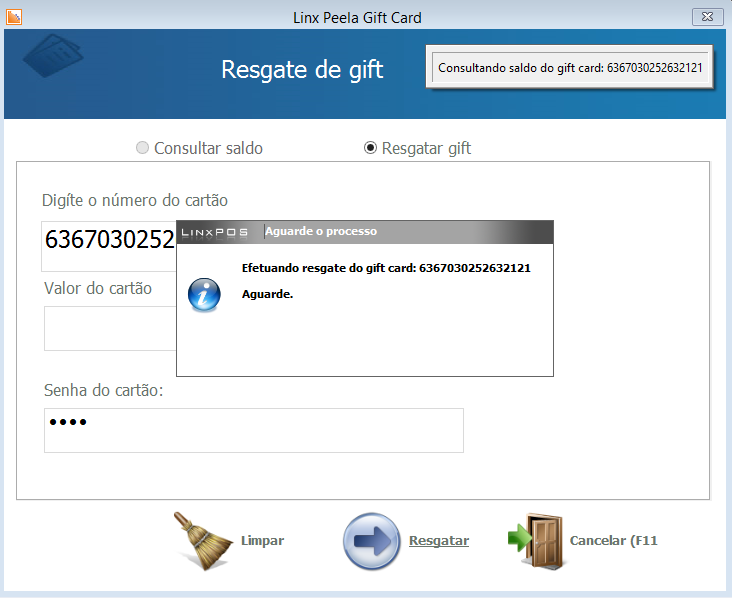
Task: Click the Consultando saldo notification box
Action: (x=570, y=67)
